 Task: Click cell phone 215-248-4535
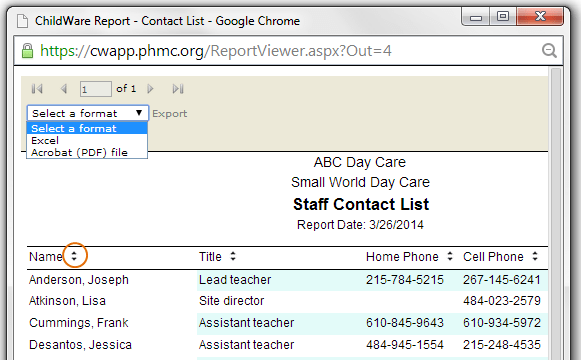[x=502, y=344]
